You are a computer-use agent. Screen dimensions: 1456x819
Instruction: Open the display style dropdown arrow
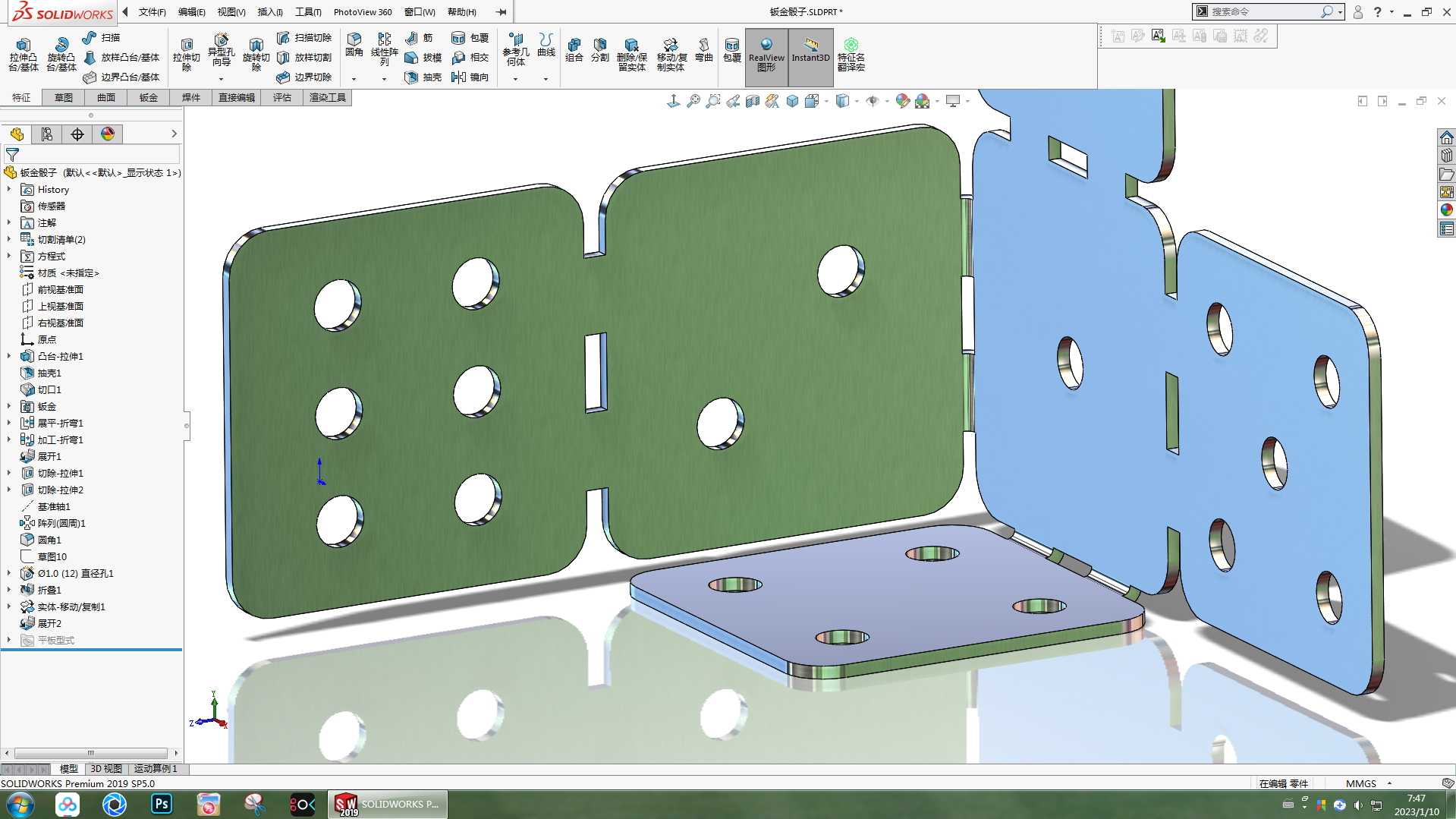click(857, 101)
